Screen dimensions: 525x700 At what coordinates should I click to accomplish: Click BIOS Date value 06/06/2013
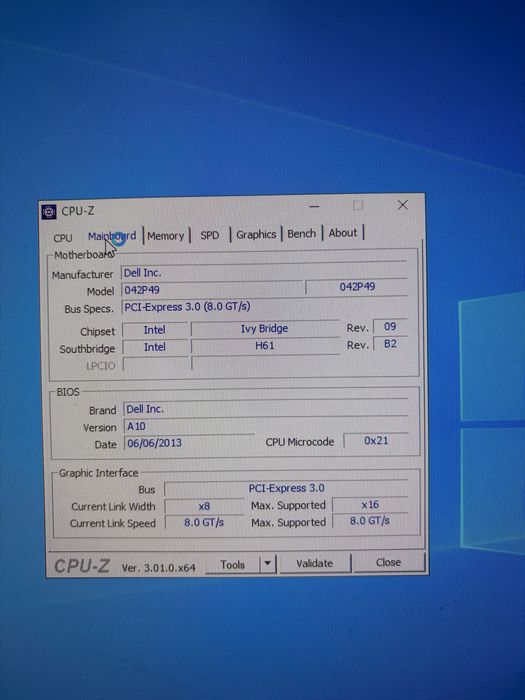pos(188,443)
